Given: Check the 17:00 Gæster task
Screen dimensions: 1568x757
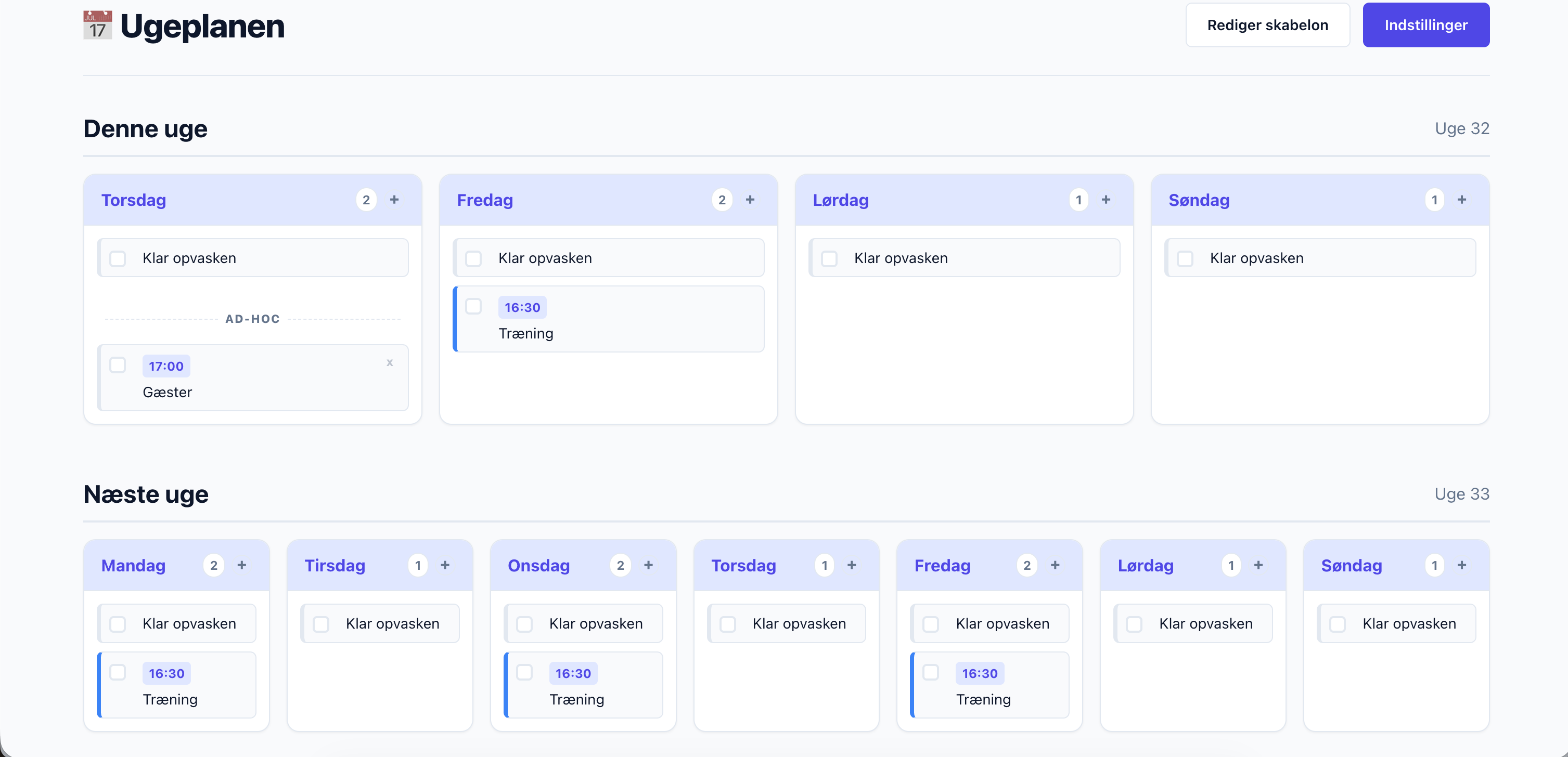Looking at the screenshot, I should [x=118, y=365].
